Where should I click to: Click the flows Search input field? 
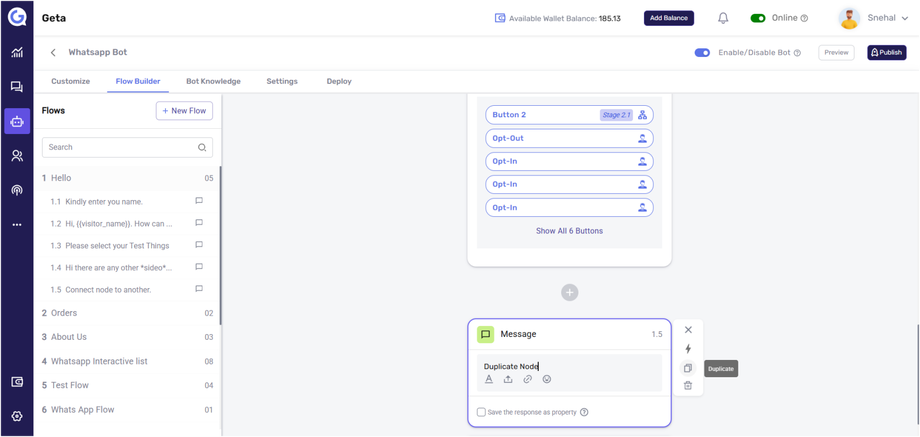(120, 147)
